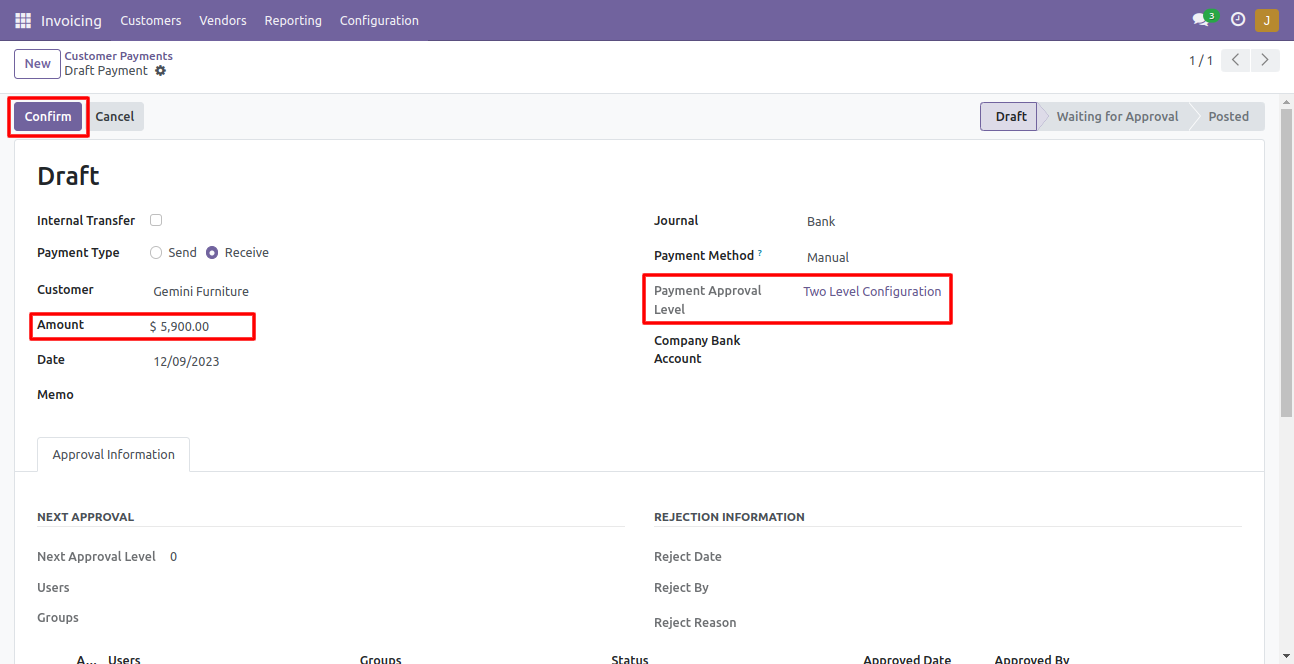Image resolution: width=1294 pixels, height=664 pixels.
Task: Open the Customers menu
Action: pos(151,20)
